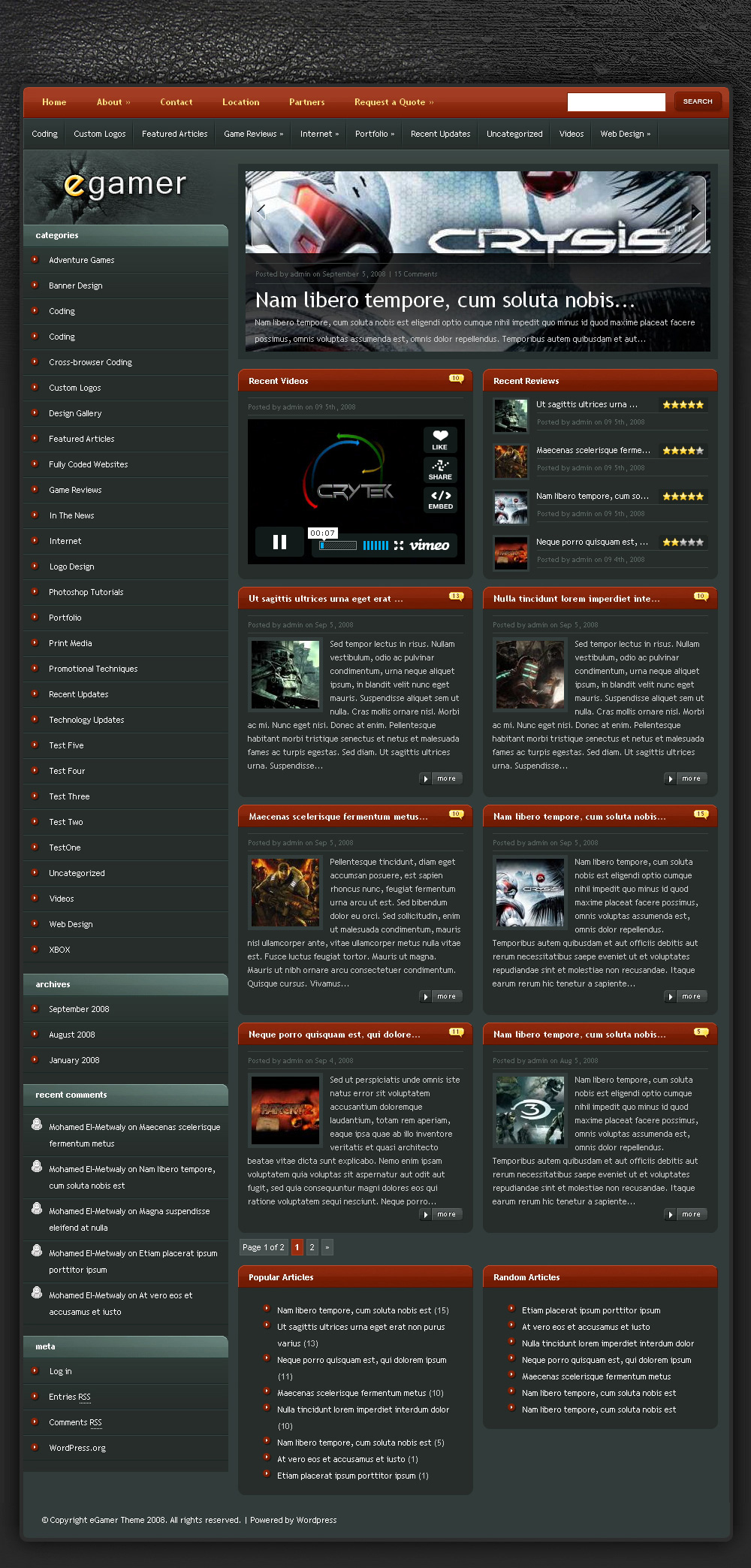Open the Web Design dropdown menu

625,134
